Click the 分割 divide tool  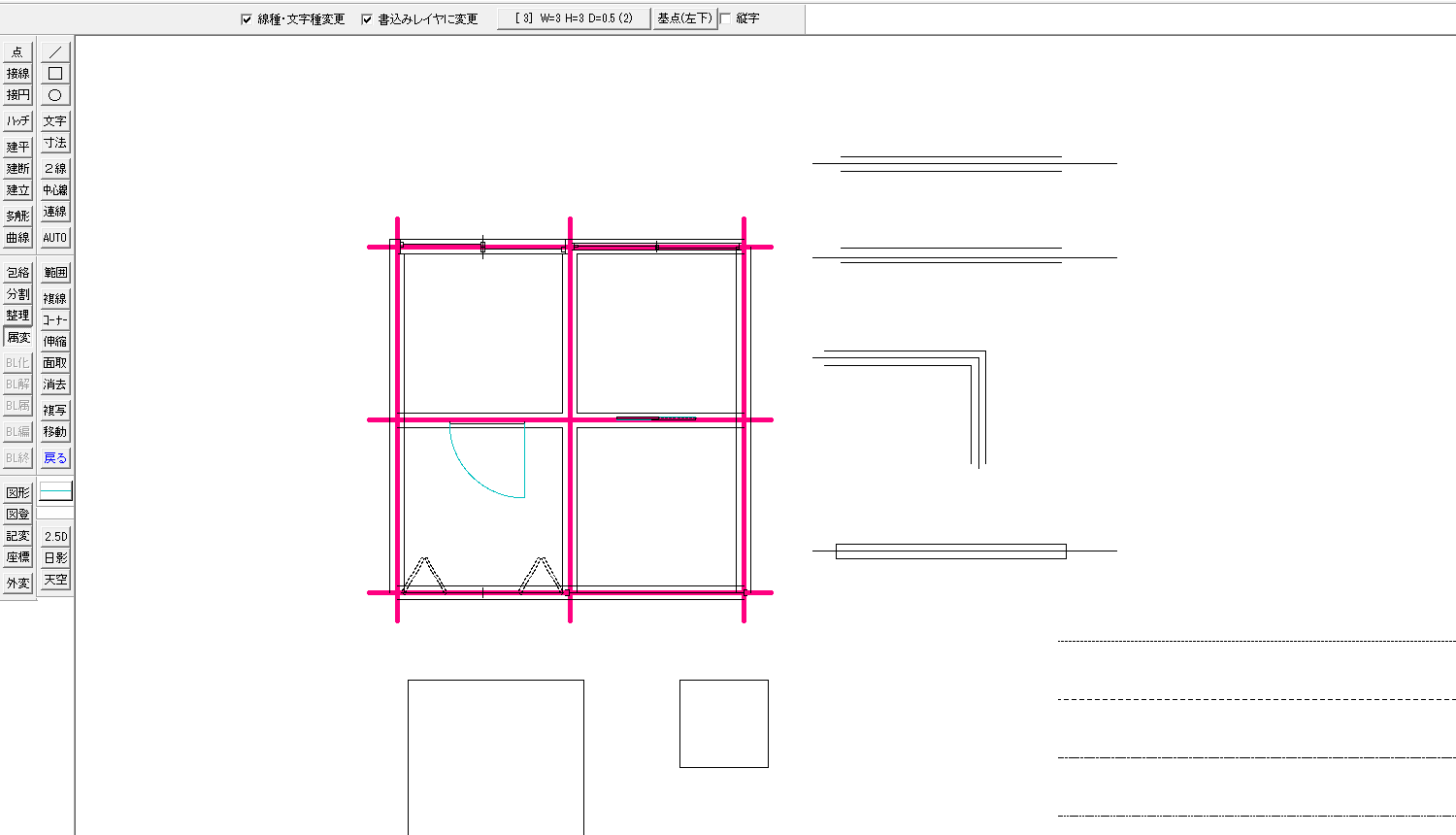tap(17, 293)
